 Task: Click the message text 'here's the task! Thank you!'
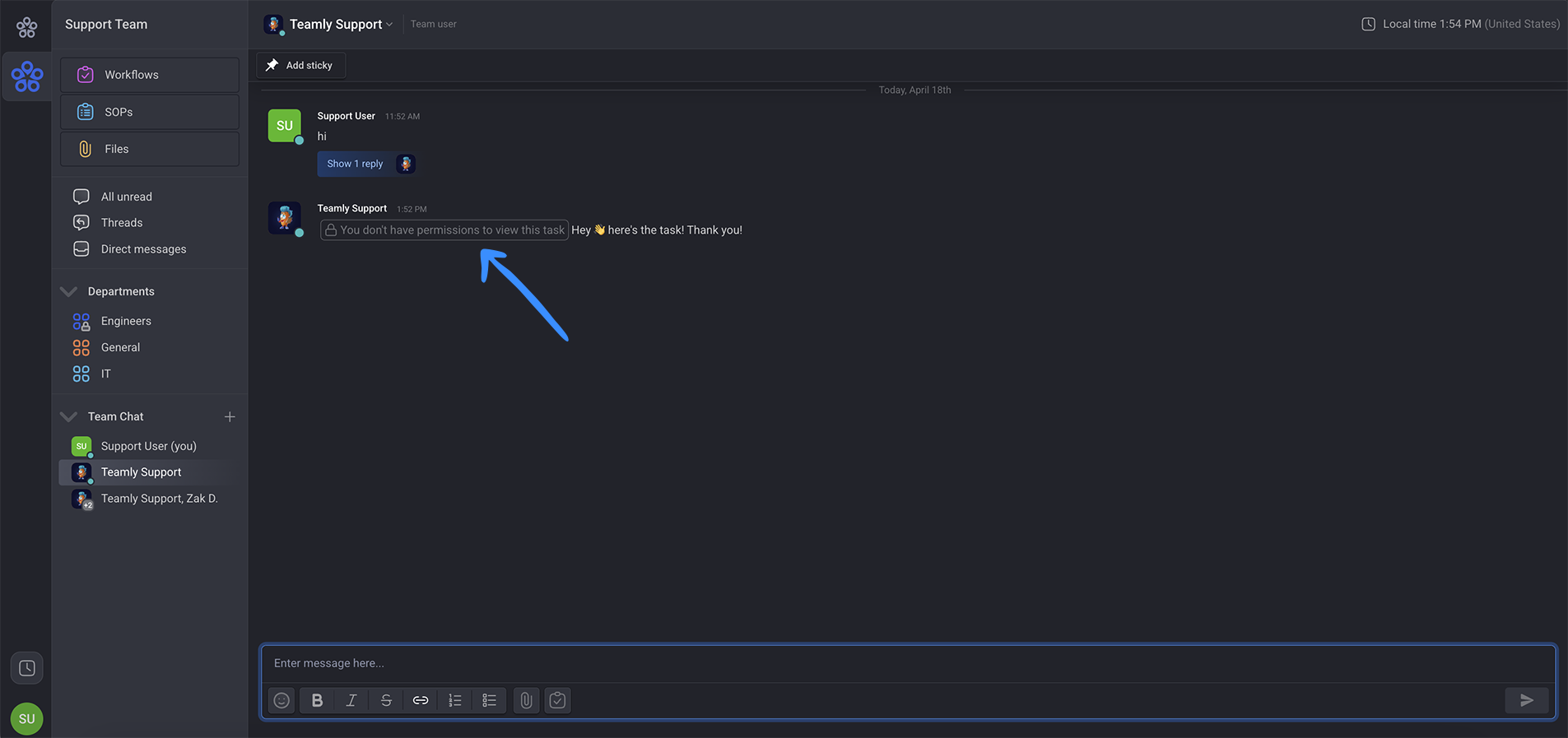point(675,230)
